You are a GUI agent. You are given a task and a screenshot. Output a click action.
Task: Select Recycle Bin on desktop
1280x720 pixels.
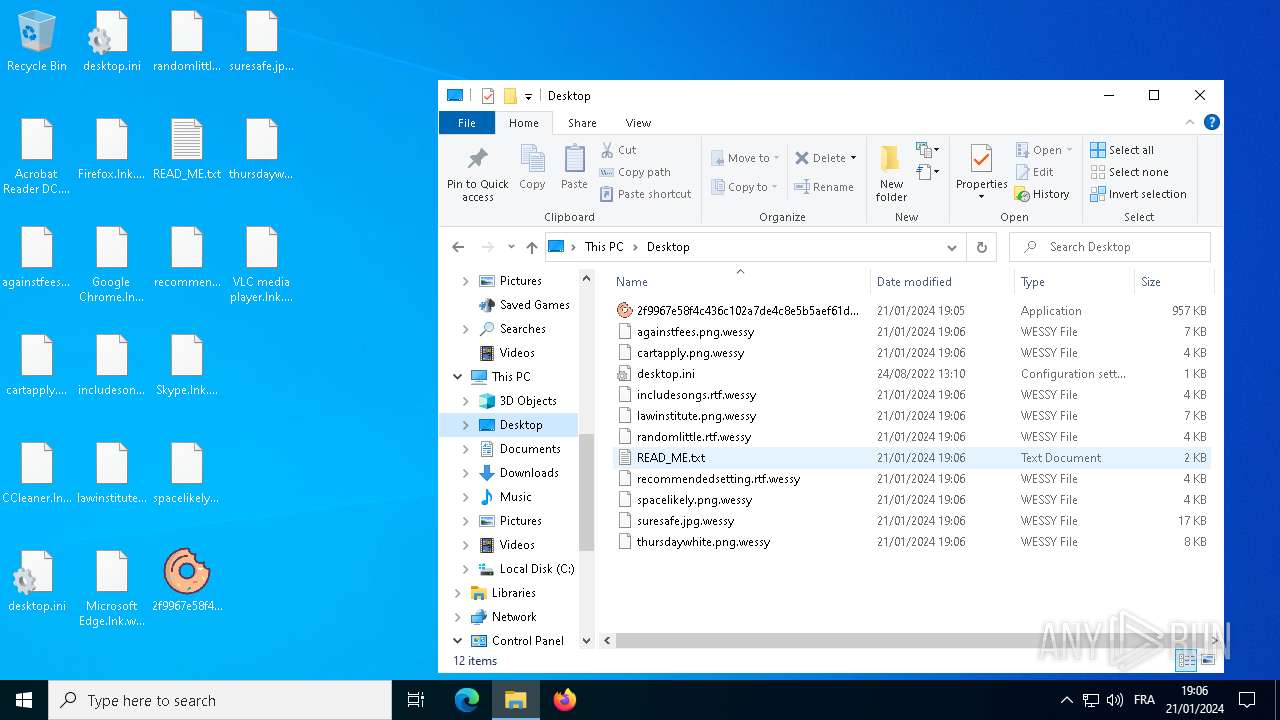click(x=37, y=42)
